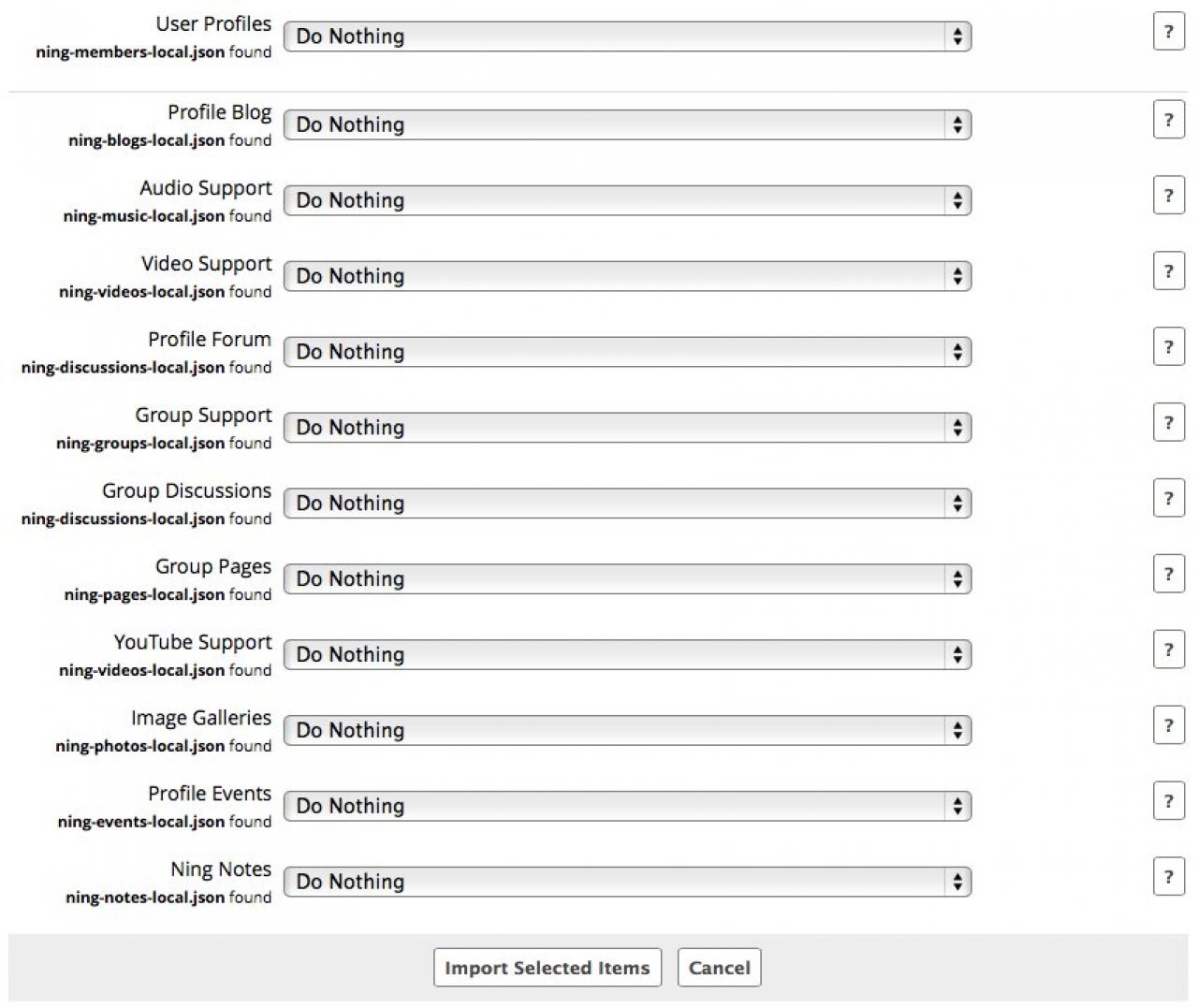This screenshot has width=1198, height=1008.
Task: Open help for Ning Notes
Action: tap(1168, 878)
